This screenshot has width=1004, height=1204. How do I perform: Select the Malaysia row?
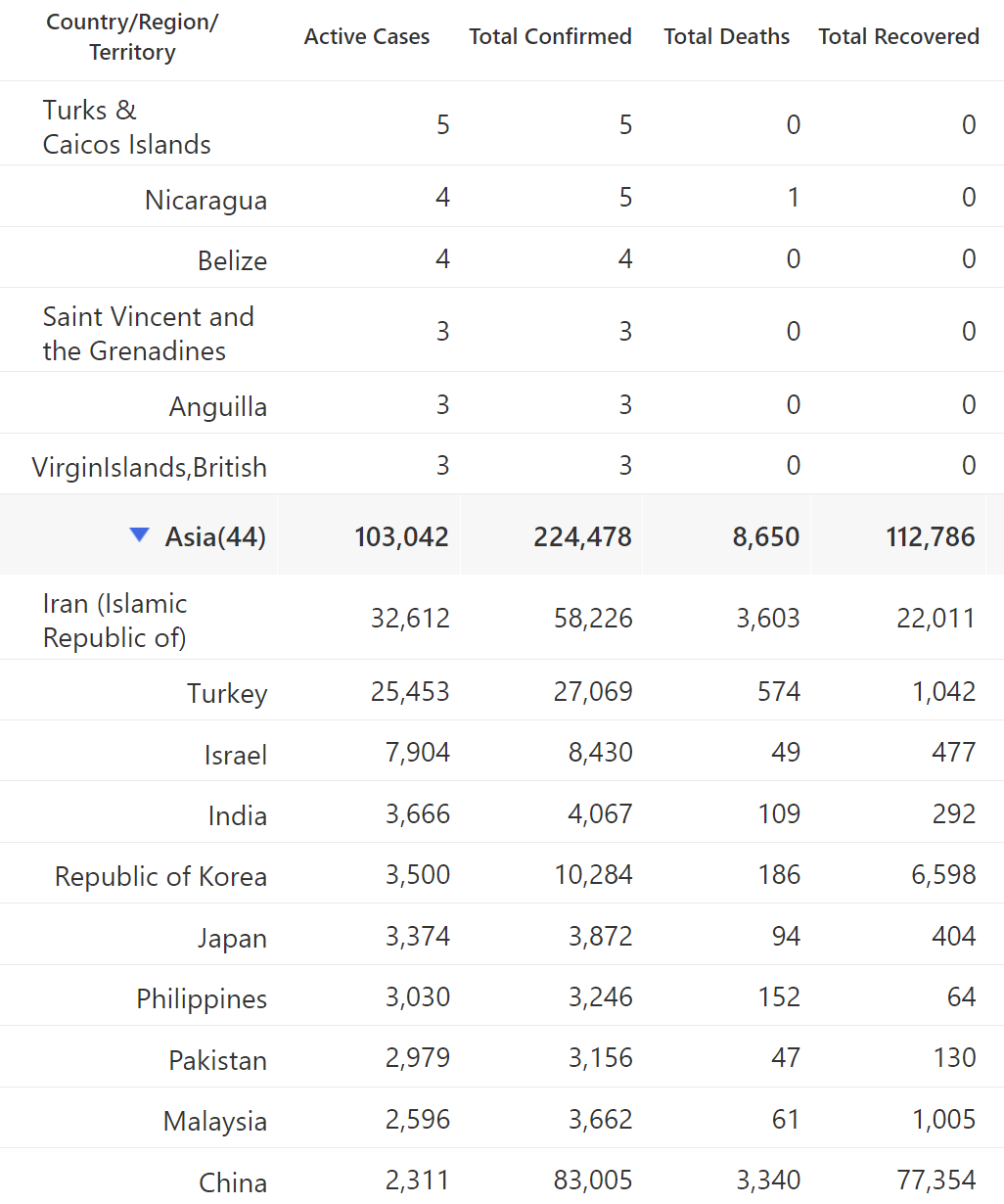point(502,1118)
